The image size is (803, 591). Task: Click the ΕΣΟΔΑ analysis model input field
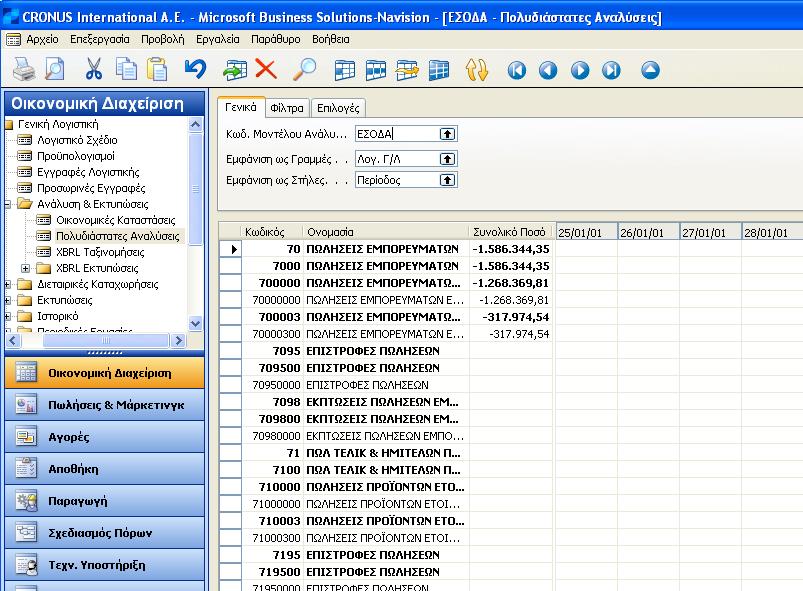(x=397, y=134)
